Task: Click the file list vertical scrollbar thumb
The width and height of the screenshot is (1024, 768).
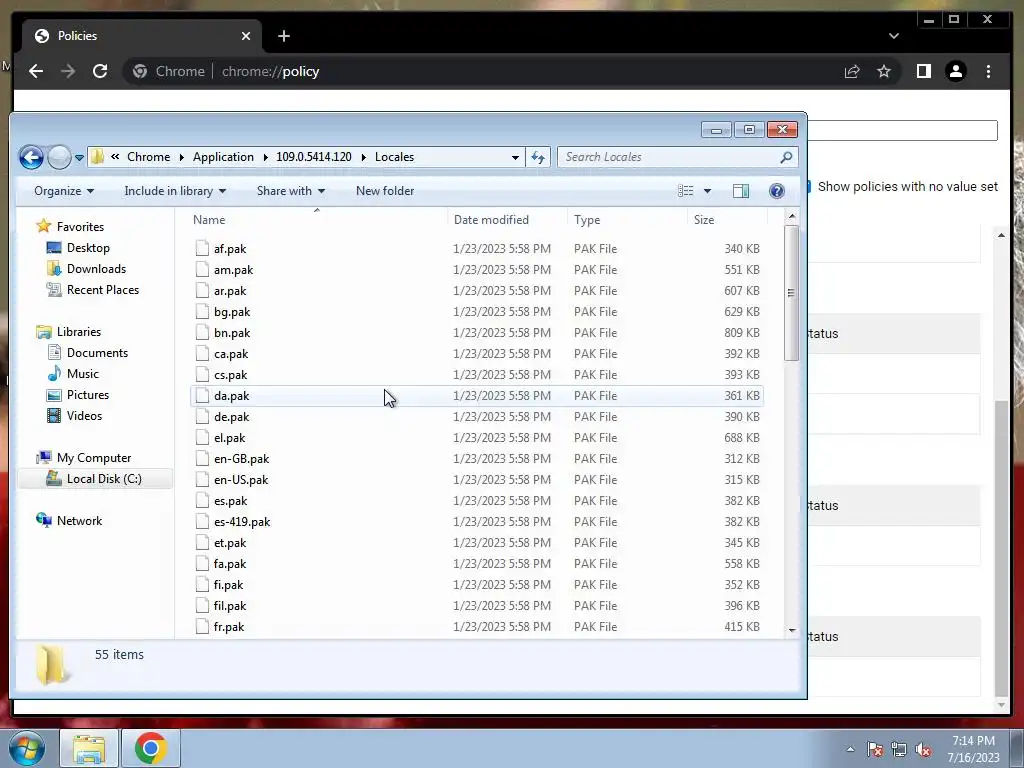Action: click(x=792, y=293)
